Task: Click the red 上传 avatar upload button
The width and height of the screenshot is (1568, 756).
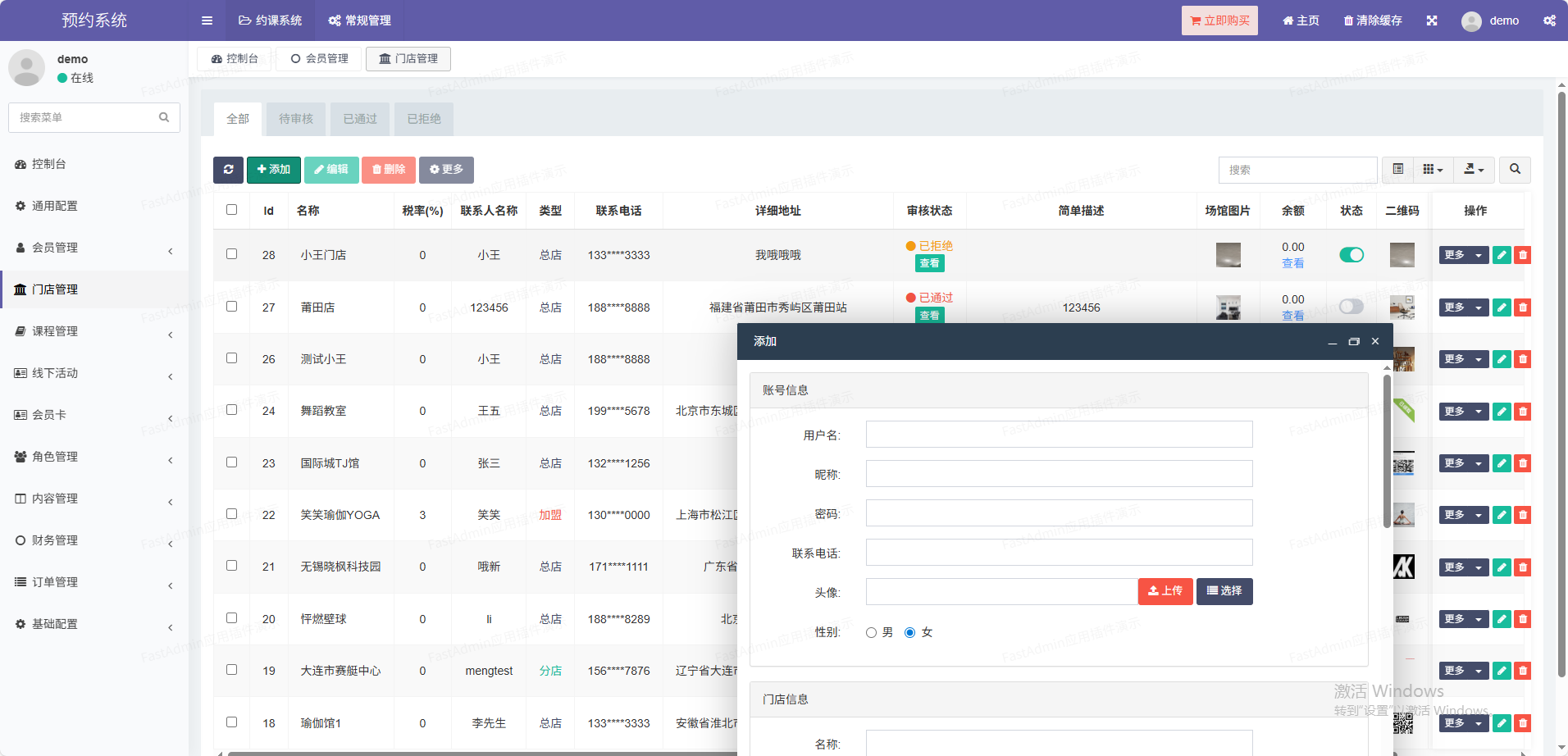Action: 1165,591
